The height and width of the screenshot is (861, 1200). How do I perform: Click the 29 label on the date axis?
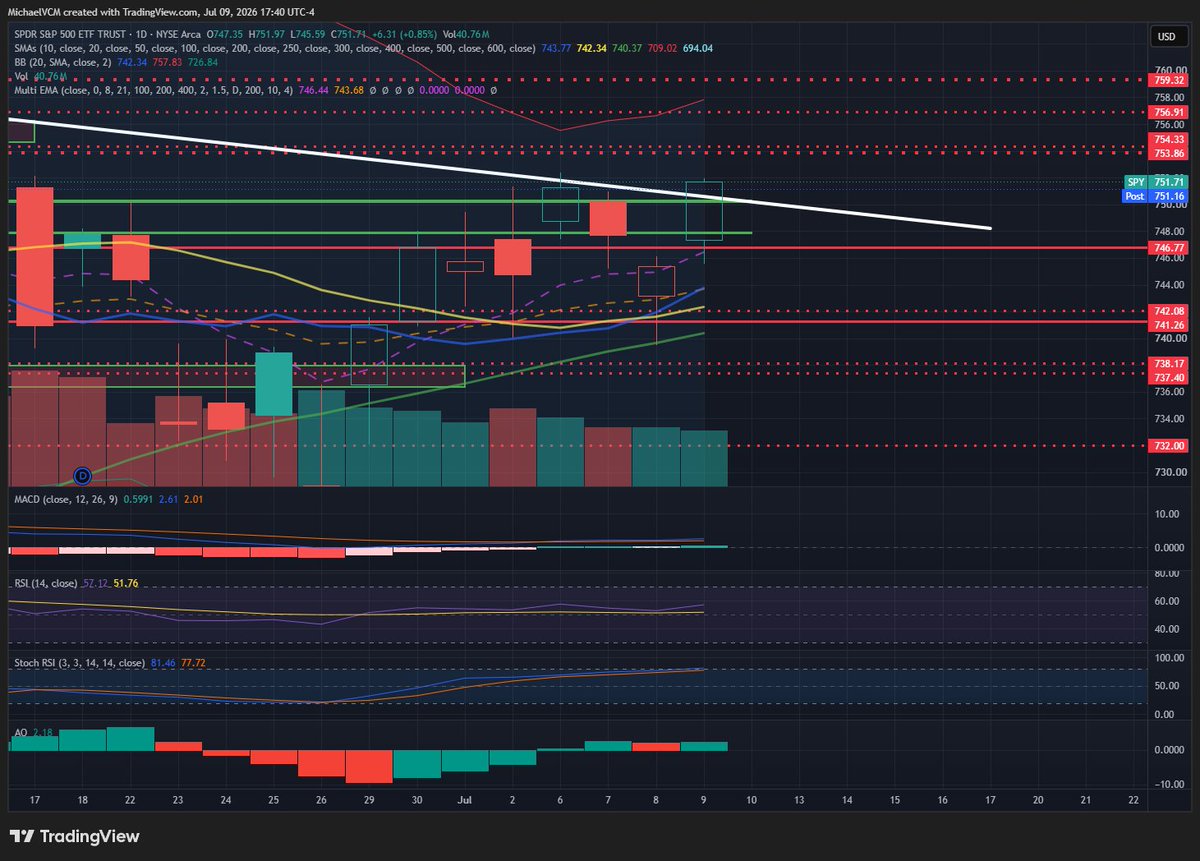[x=369, y=801]
